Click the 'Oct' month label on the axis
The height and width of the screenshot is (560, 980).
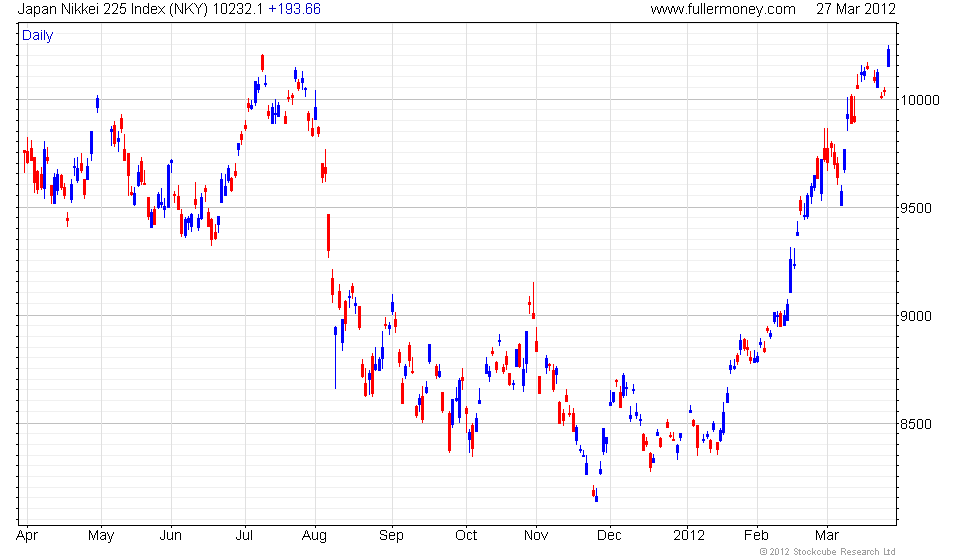466,536
